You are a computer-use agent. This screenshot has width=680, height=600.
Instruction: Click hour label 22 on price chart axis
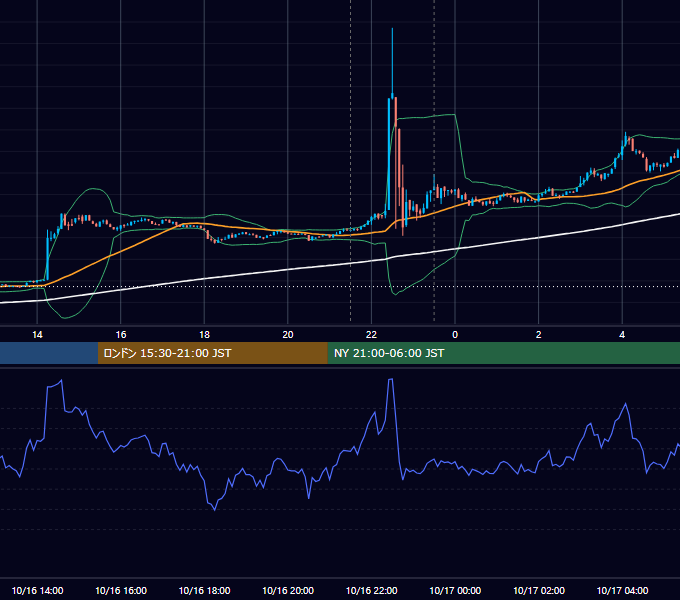(371, 335)
